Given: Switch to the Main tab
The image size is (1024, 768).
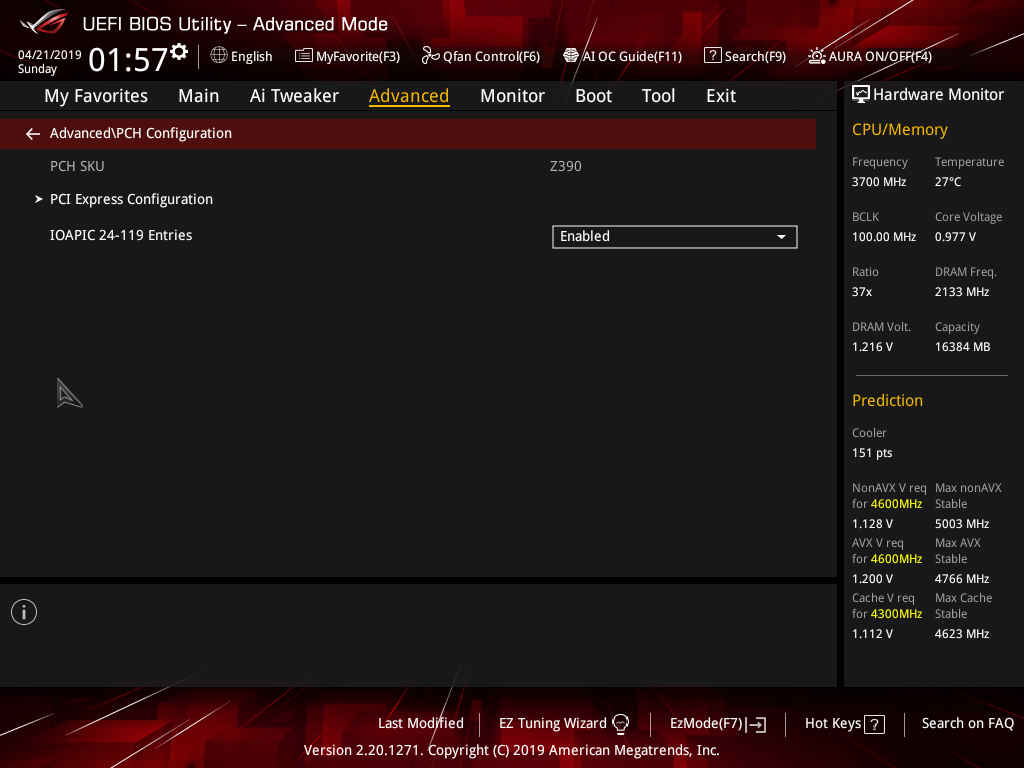Looking at the screenshot, I should click(199, 96).
